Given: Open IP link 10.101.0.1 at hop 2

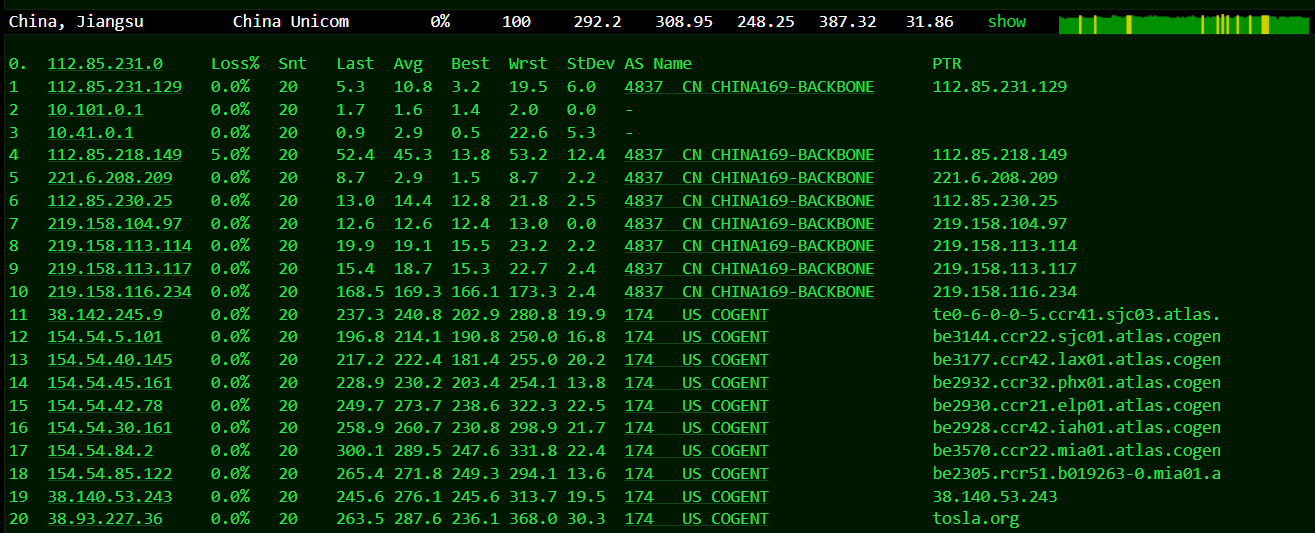Looking at the screenshot, I should click(95, 110).
